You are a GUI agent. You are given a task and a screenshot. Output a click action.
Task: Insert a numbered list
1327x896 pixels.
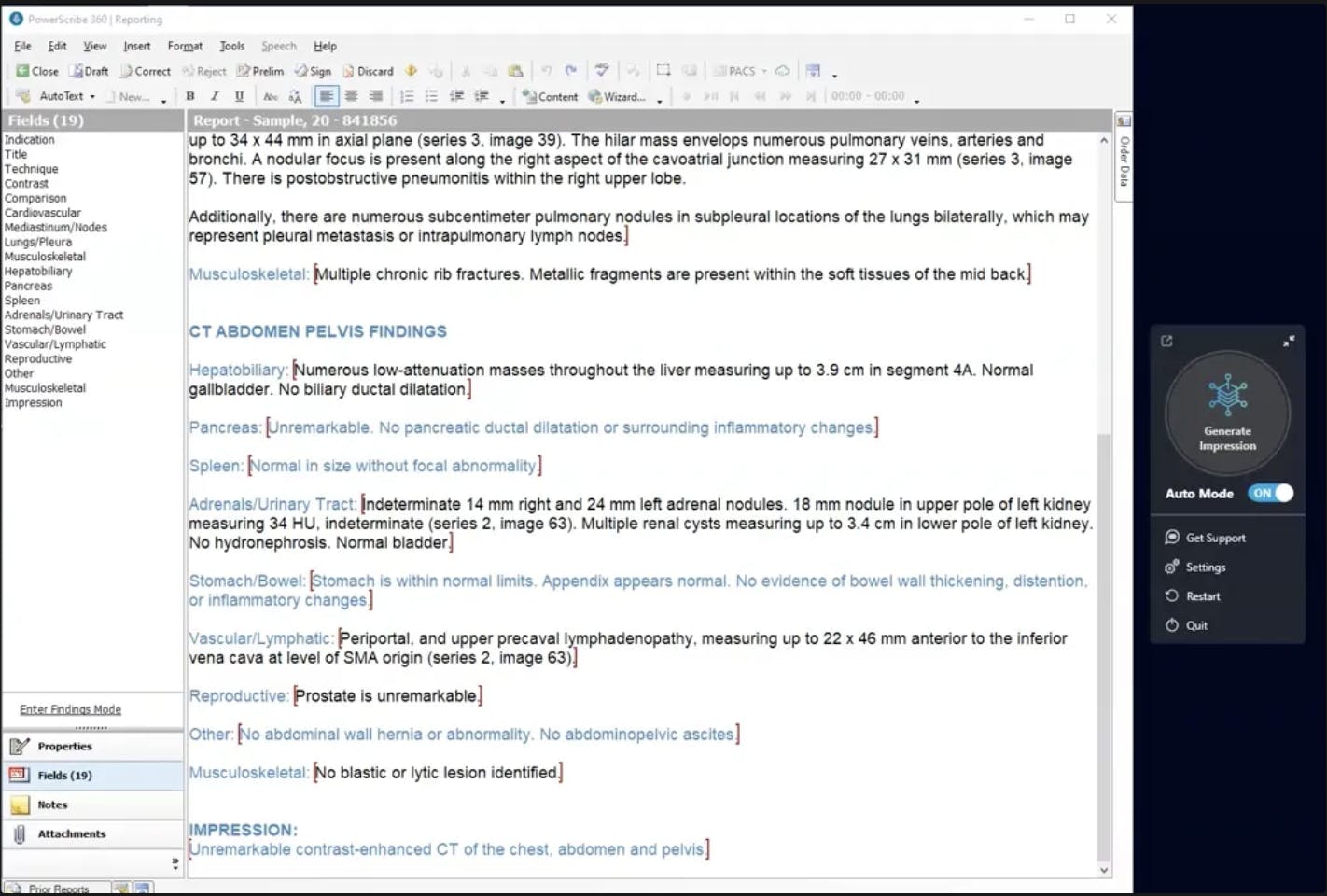407,96
